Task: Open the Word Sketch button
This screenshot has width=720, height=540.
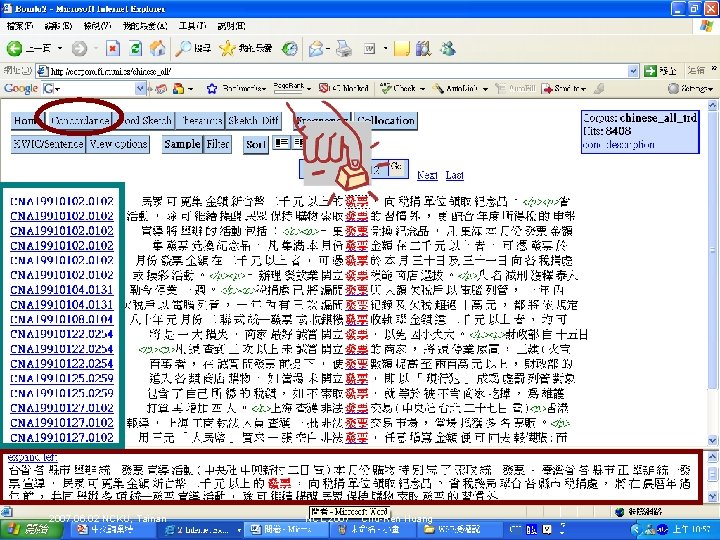Action: (x=146, y=121)
